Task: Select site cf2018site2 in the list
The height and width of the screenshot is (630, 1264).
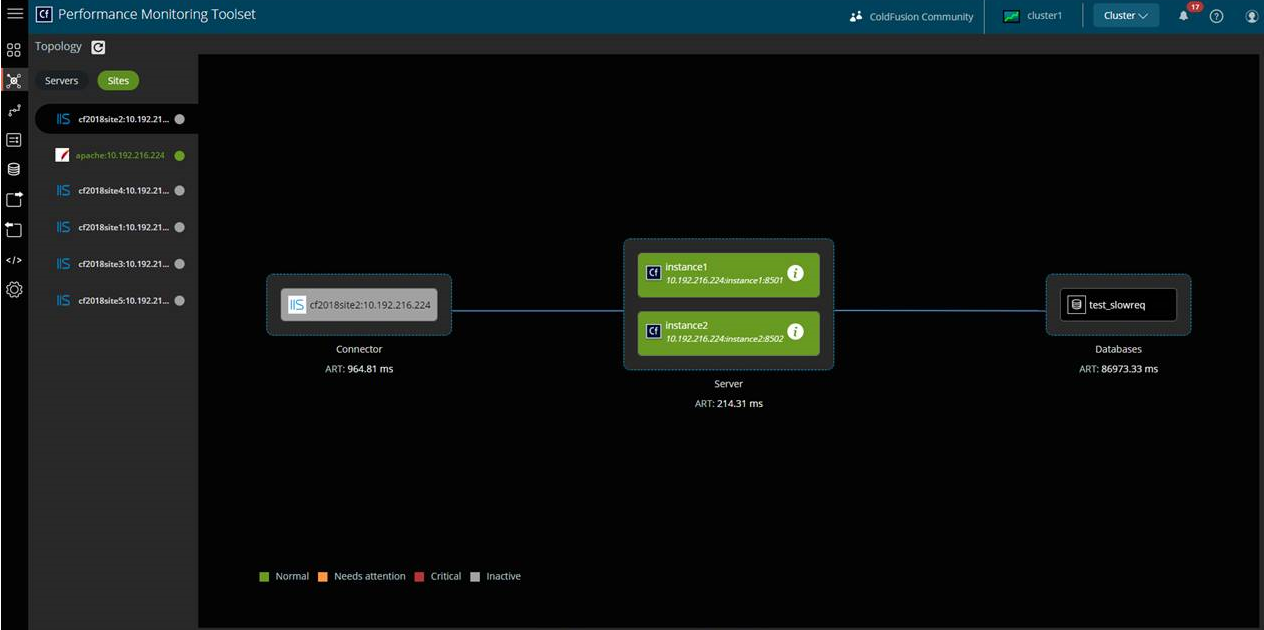Action: coord(117,119)
